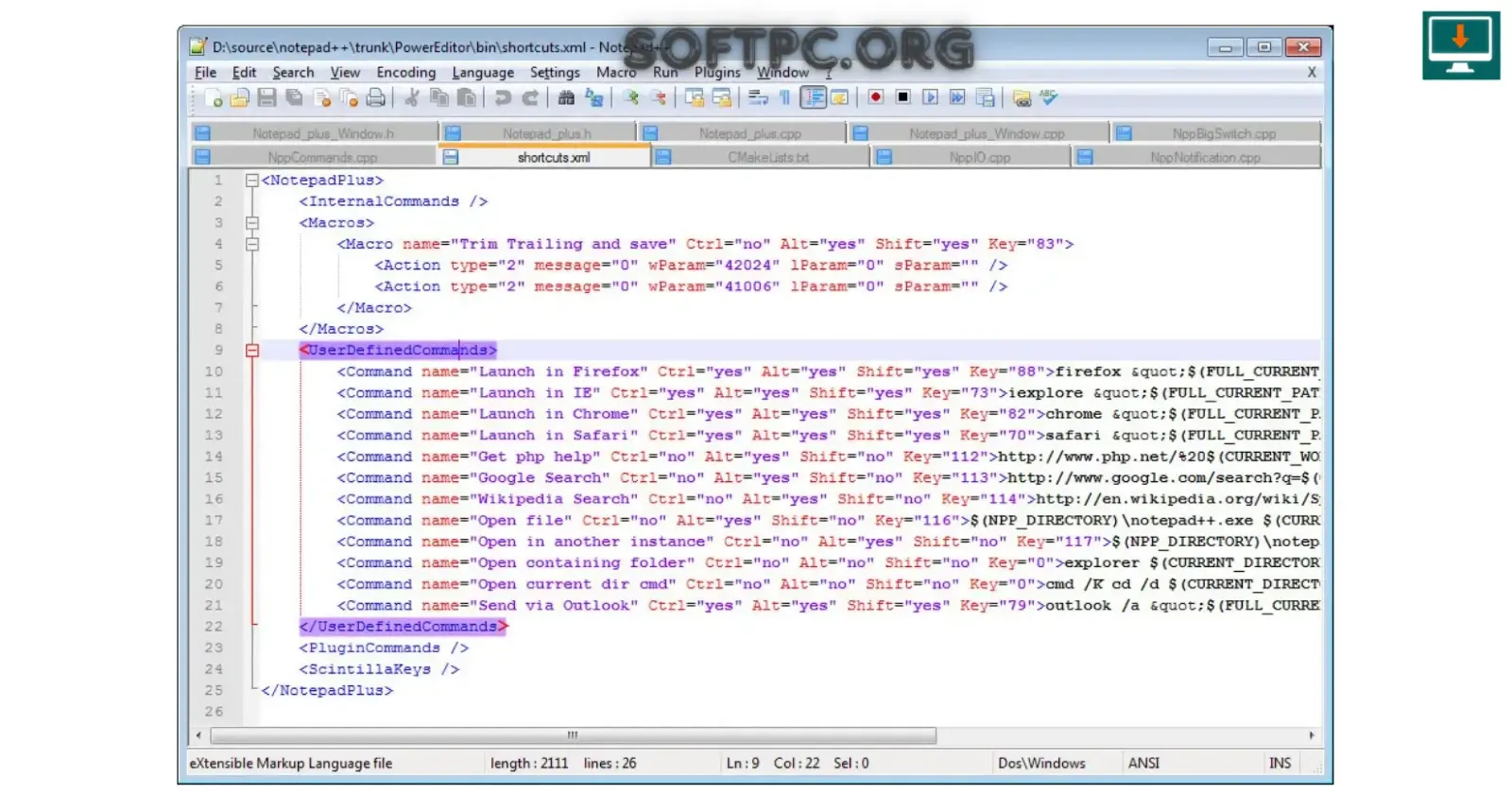Toggle word wrap from the toolbar
The image size is (1512, 811).
(x=758, y=97)
